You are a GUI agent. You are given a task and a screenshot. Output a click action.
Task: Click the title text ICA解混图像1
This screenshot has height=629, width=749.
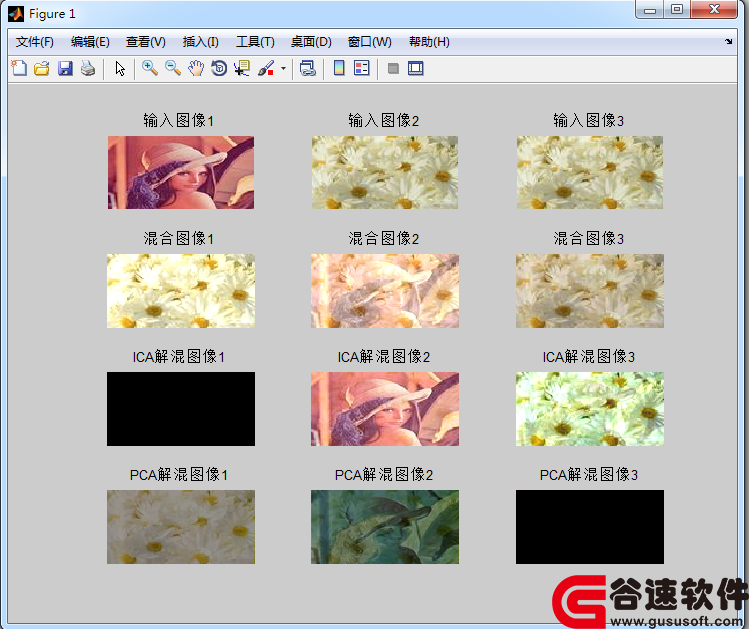point(179,357)
